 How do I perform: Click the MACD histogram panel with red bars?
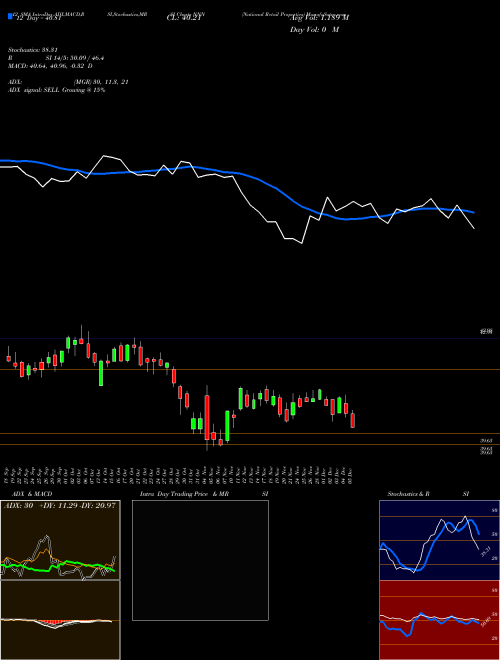click(60, 620)
